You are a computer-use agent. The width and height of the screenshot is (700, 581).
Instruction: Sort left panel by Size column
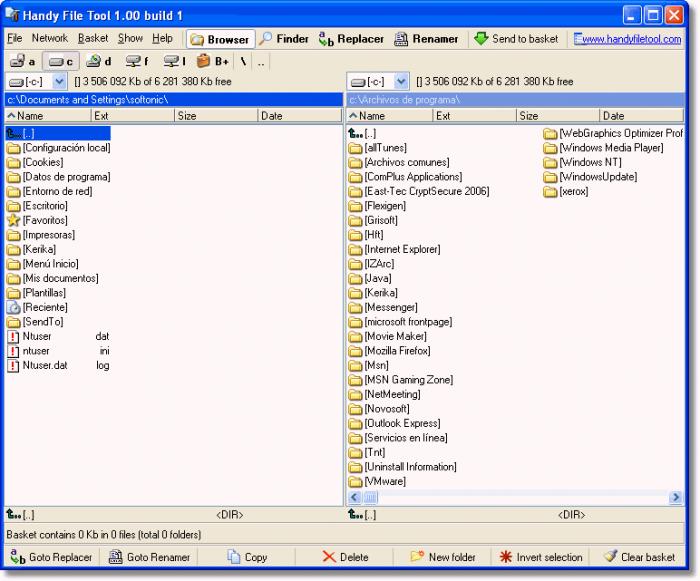[216, 116]
